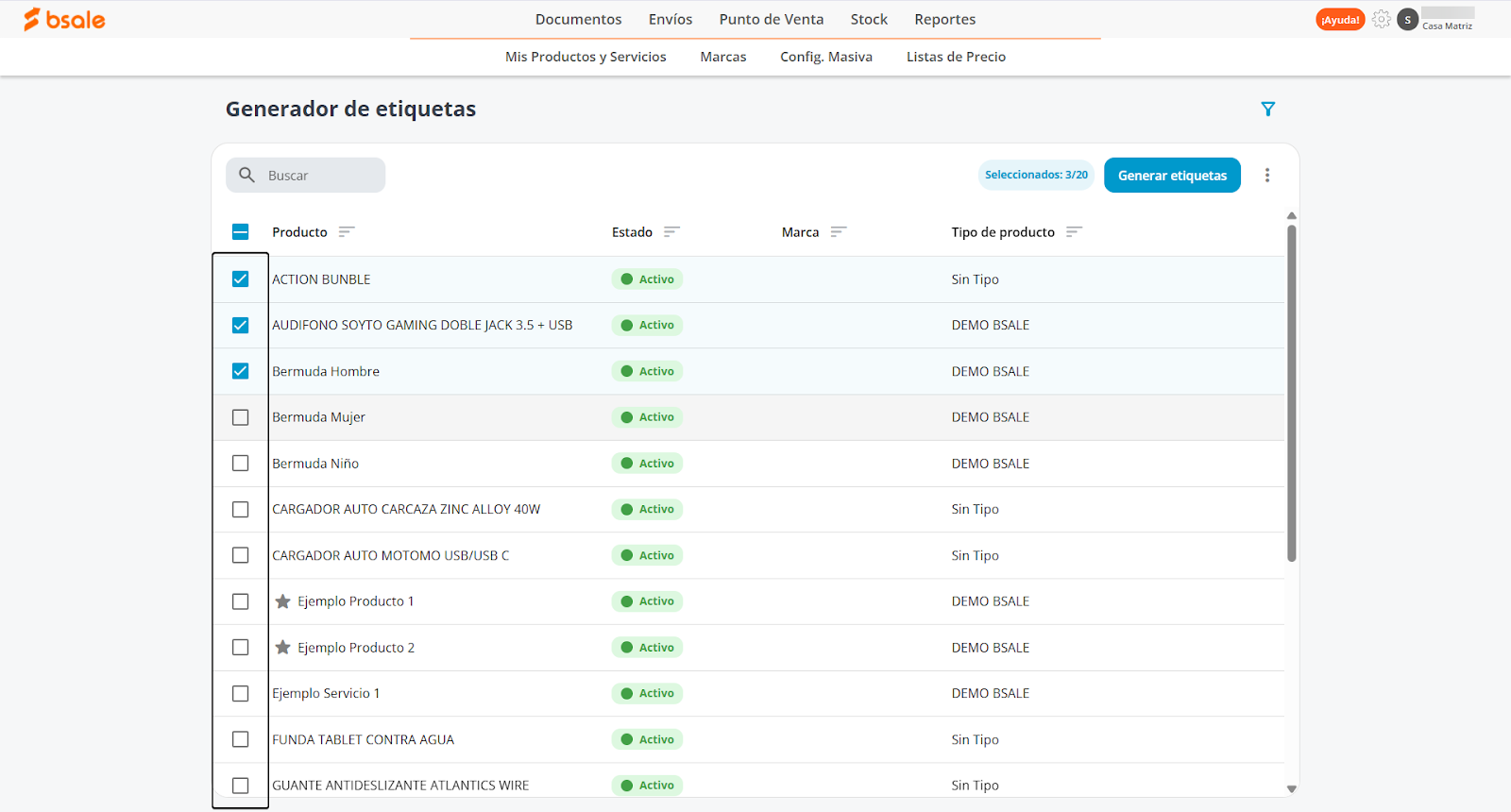This screenshot has height=812, width=1511.
Task: Go to Listas de Precio tab
Action: (x=956, y=57)
